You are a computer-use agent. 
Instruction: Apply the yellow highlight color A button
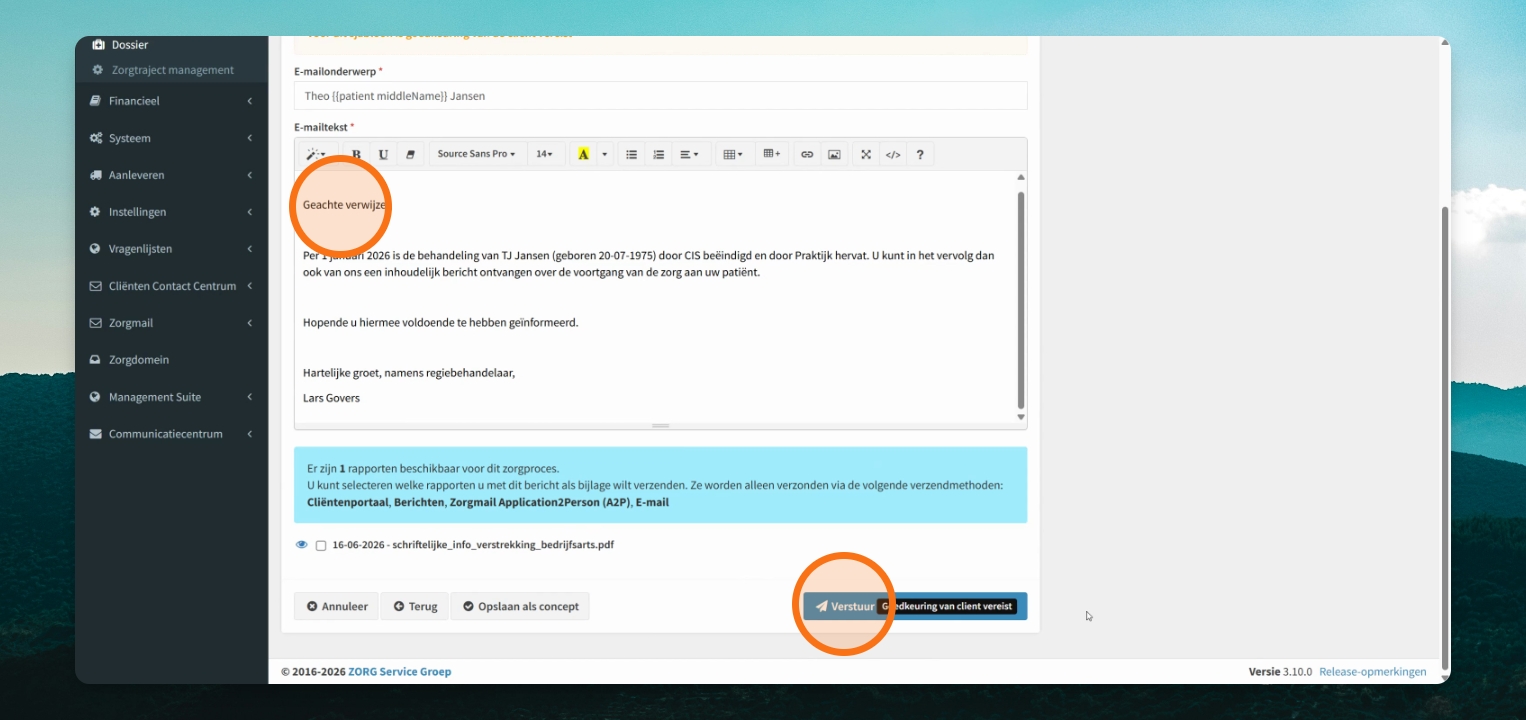pyautogui.click(x=583, y=154)
